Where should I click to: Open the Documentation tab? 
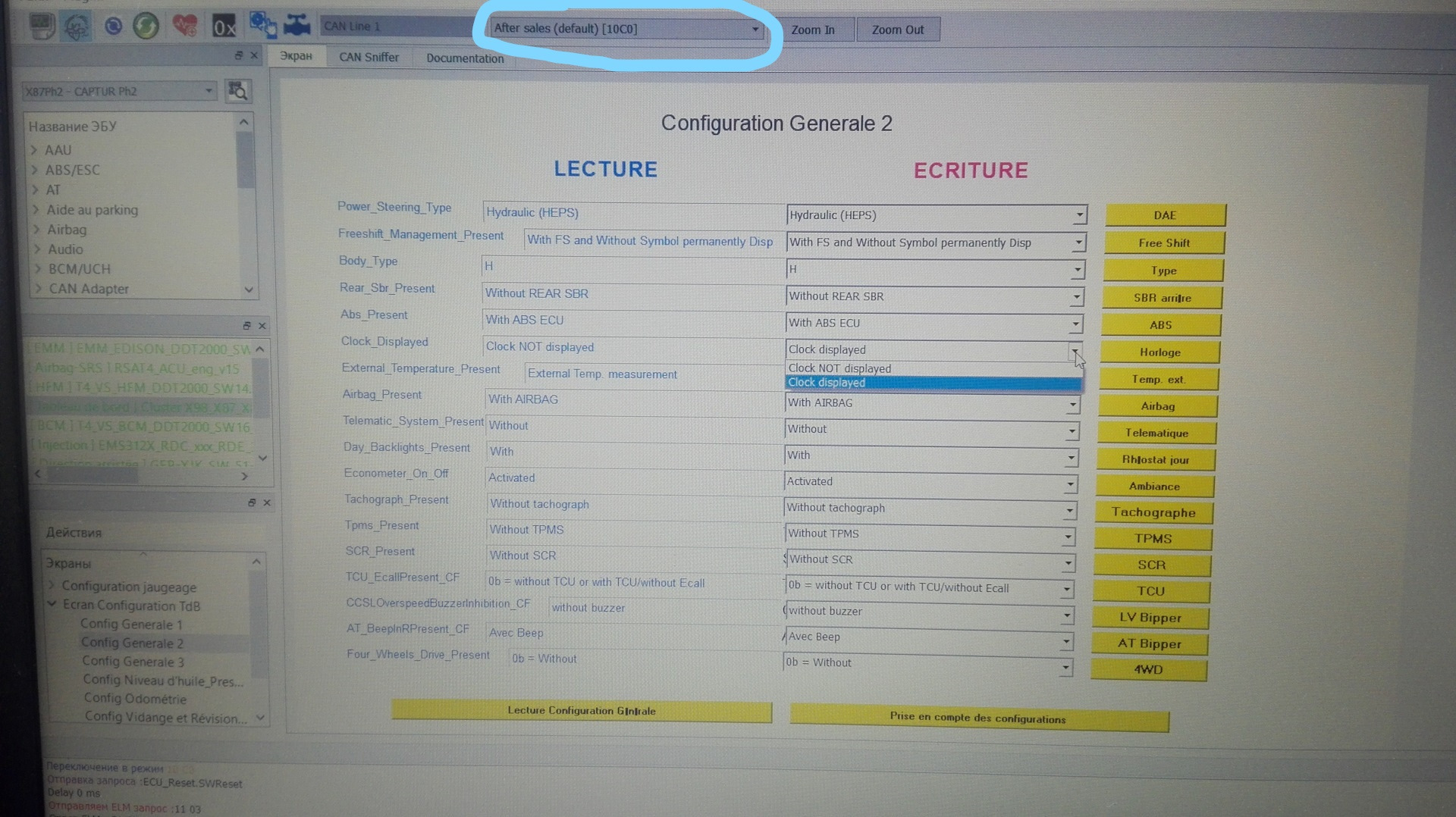464,58
